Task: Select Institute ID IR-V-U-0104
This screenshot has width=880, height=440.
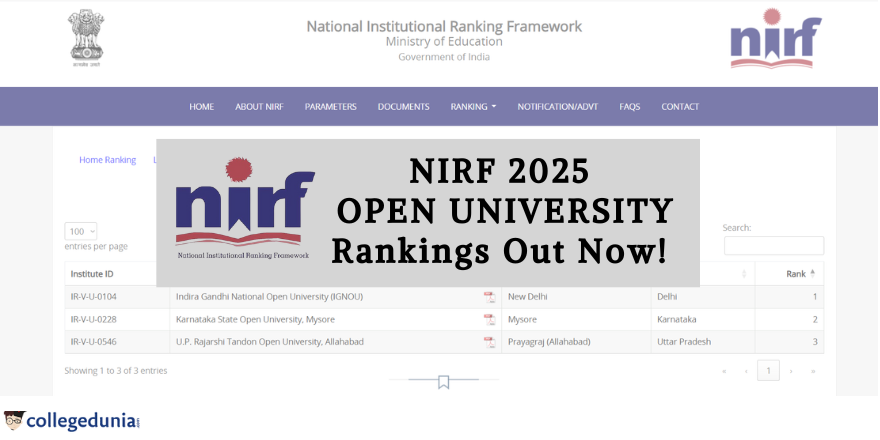Action: (x=94, y=296)
